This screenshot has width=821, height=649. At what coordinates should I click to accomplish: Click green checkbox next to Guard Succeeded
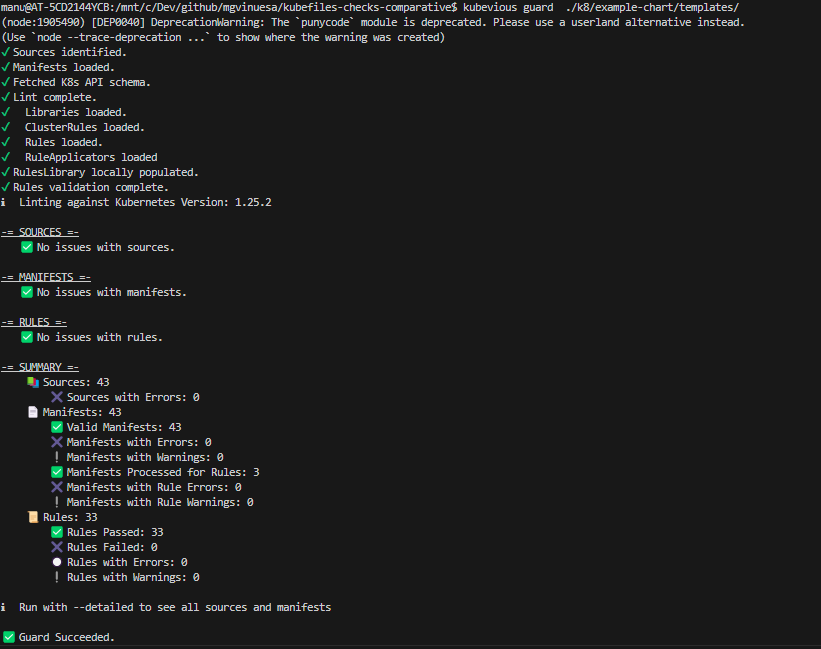9,637
